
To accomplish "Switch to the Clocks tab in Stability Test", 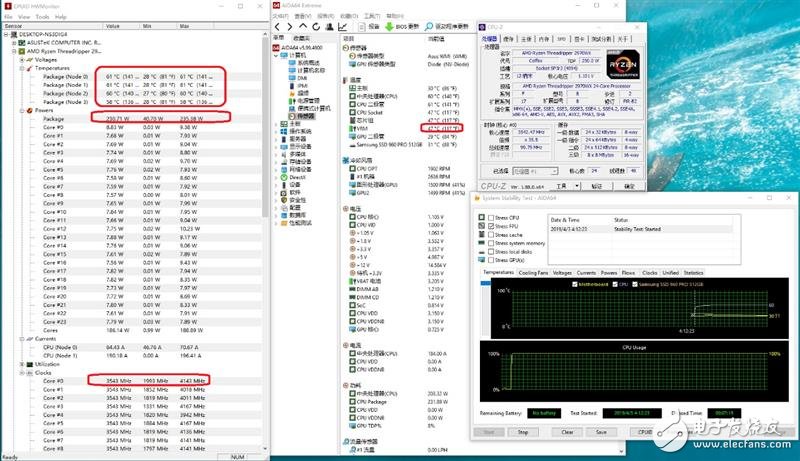I will pyautogui.click(x=649, y=273).
